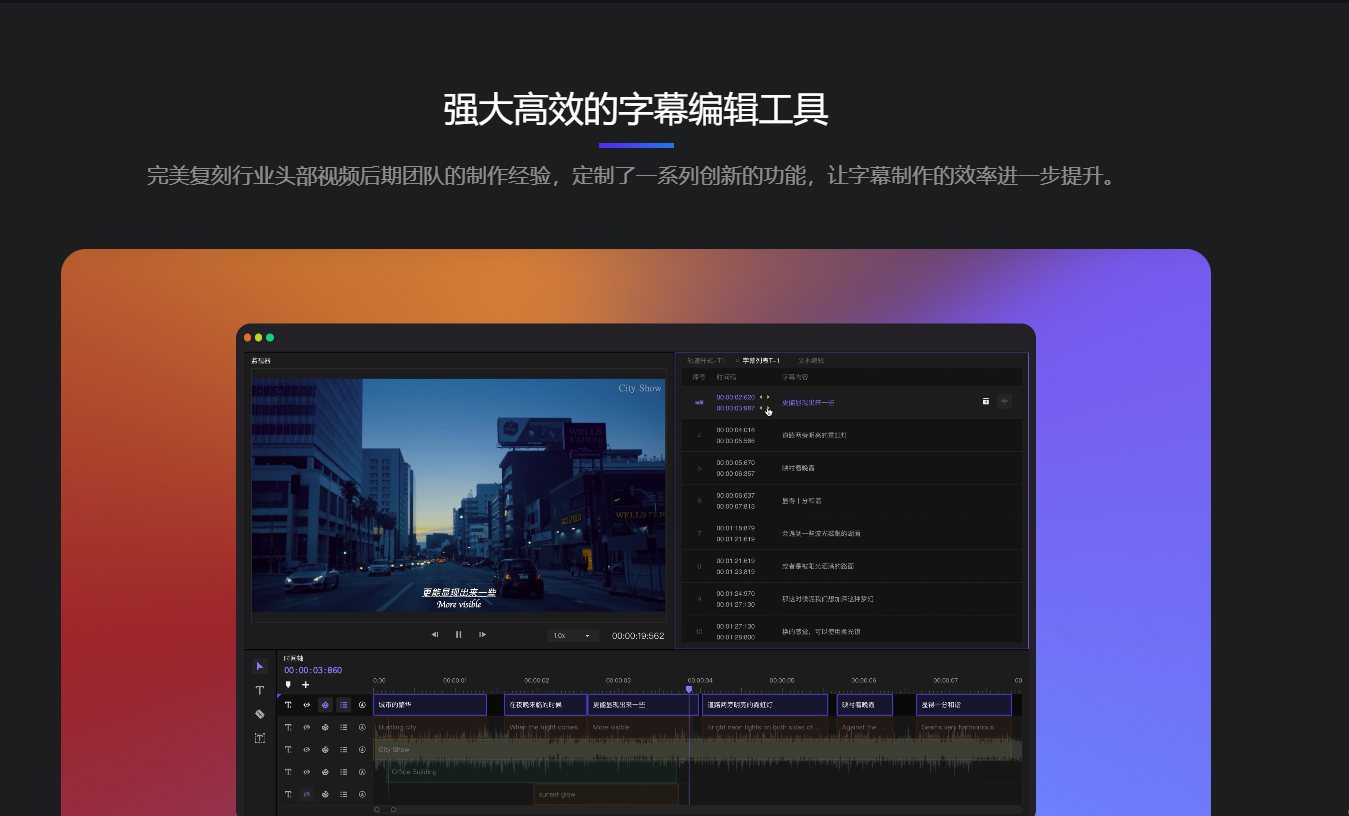The height and width of the screenshot is (816, 1349).
Task: Select the arrow selection tool in left sidebar
Action: [260, 666]
